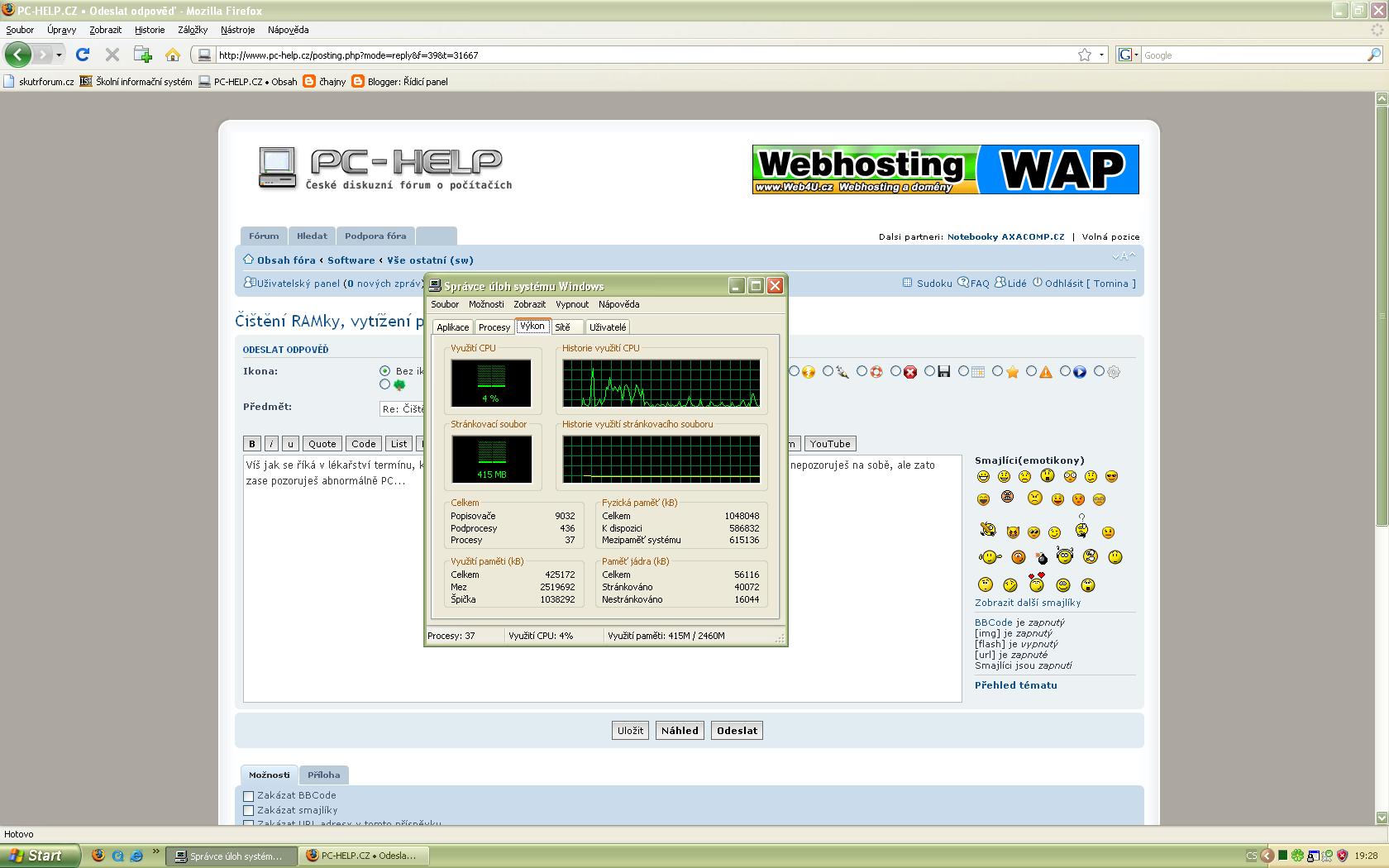Select the 'Bez ikony' topic icon radio
Screen dimensions: 1389x868
384,371
